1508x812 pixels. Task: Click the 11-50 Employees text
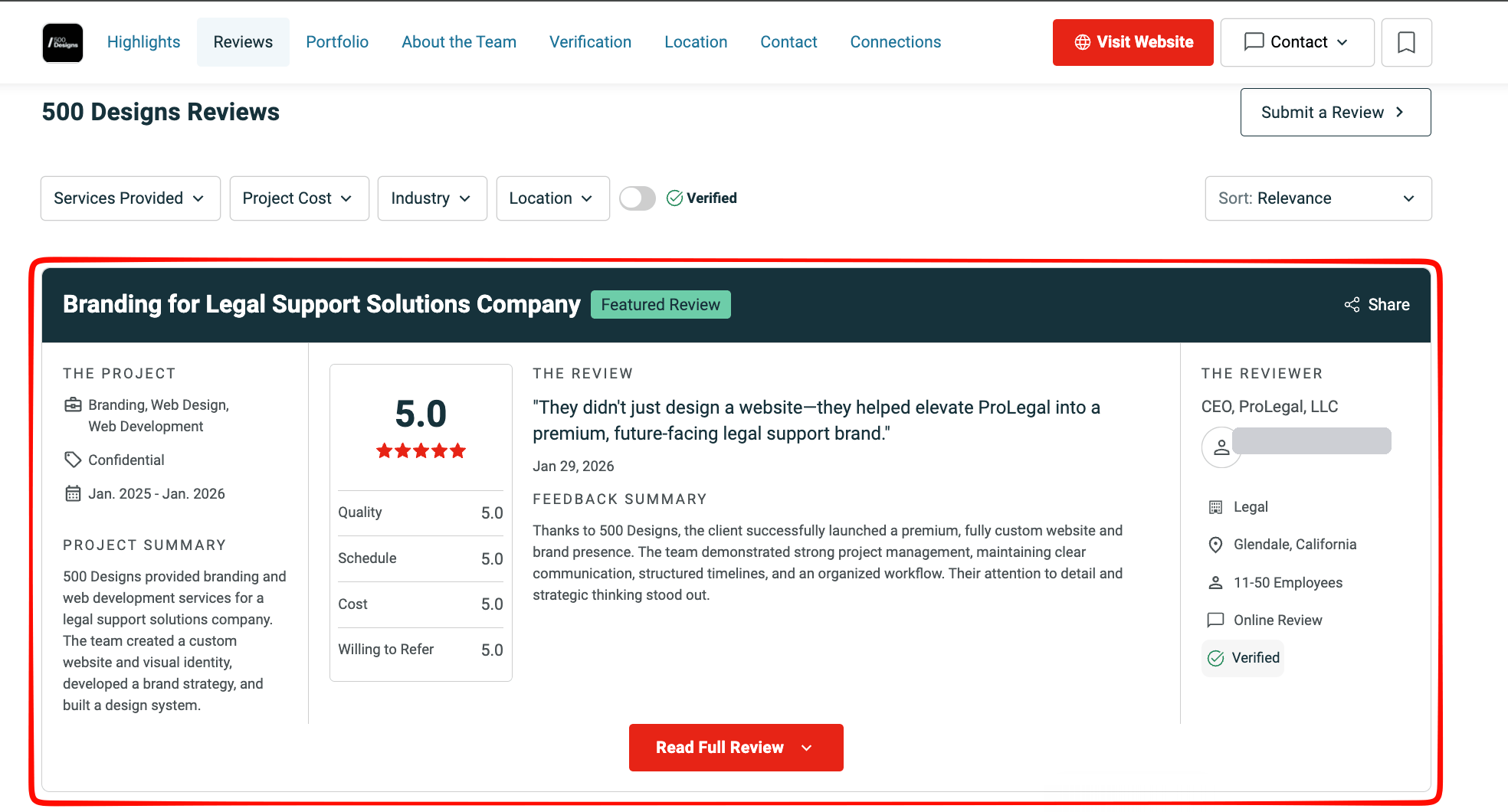point(1288,583)
